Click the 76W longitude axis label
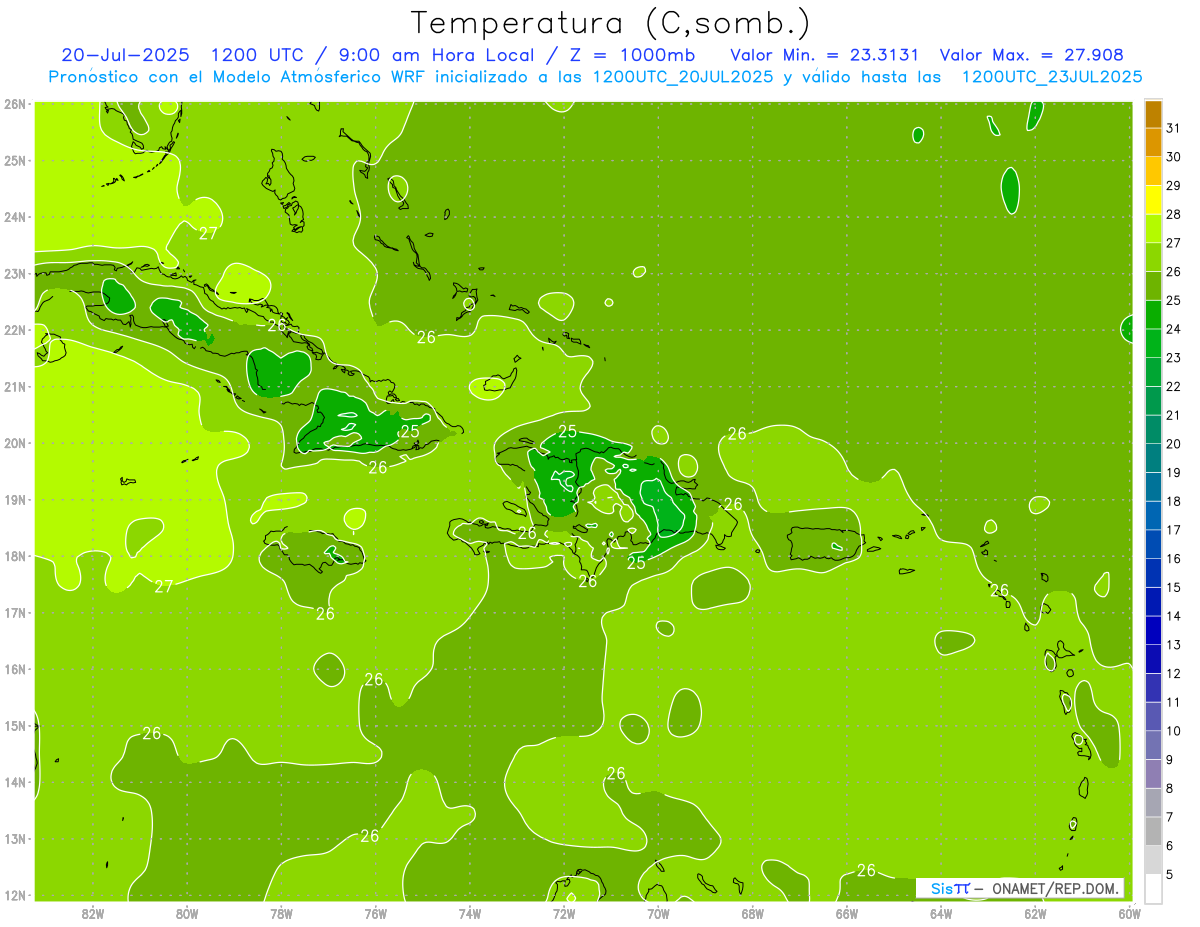 [375, 913]
